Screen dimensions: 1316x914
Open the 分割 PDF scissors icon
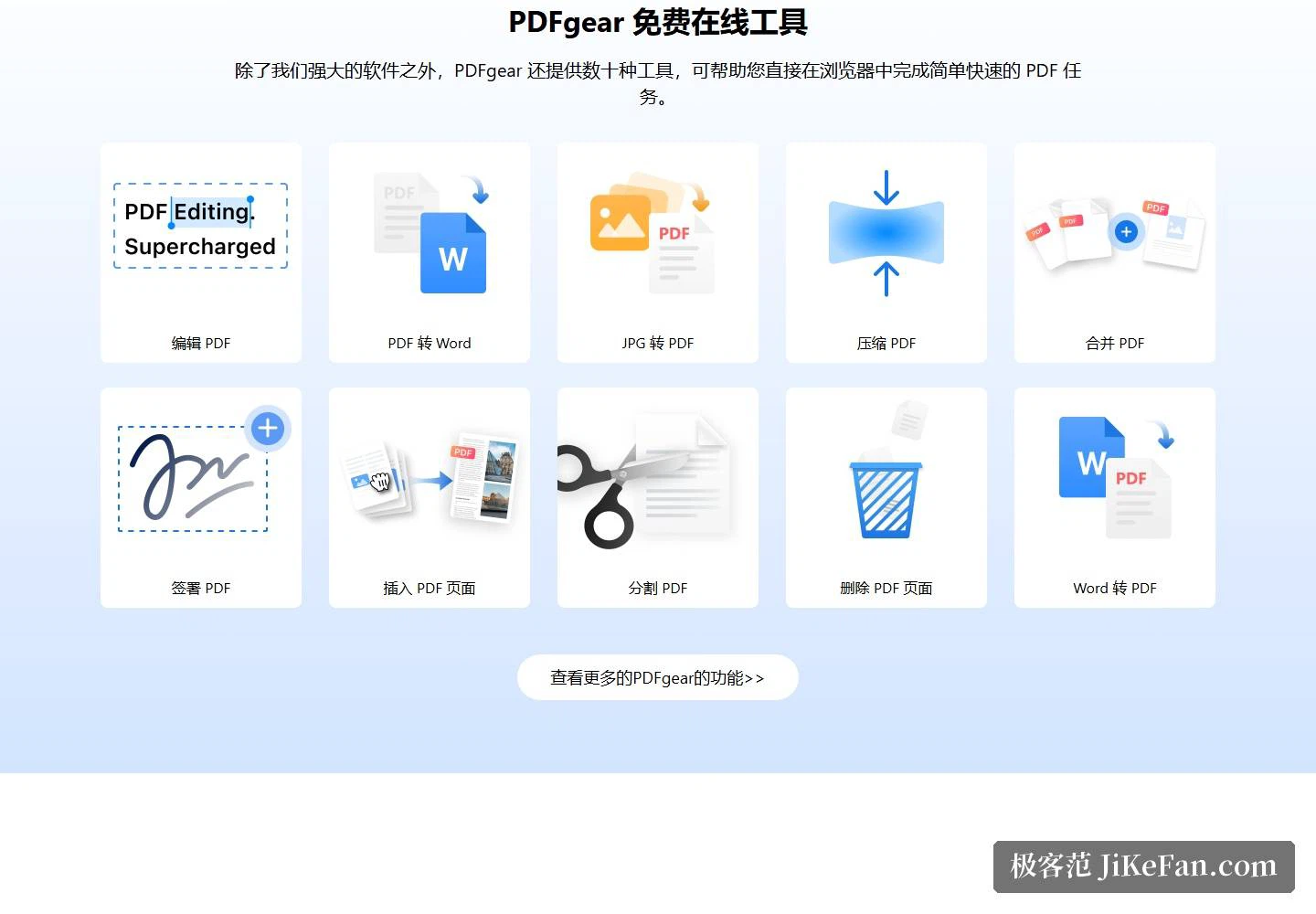coord(644,480)
